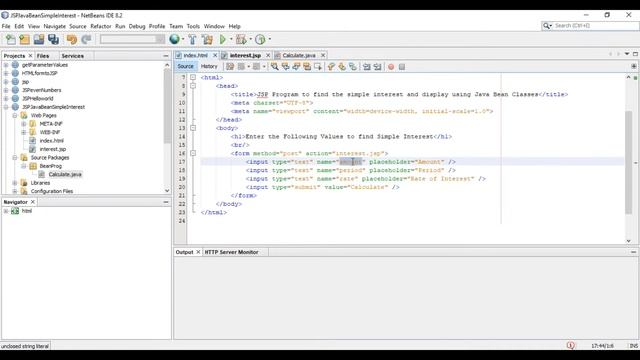Screen dimensions: 640x360
Task: Expand the Libraries folder node
Action: (x=15, y=183)
